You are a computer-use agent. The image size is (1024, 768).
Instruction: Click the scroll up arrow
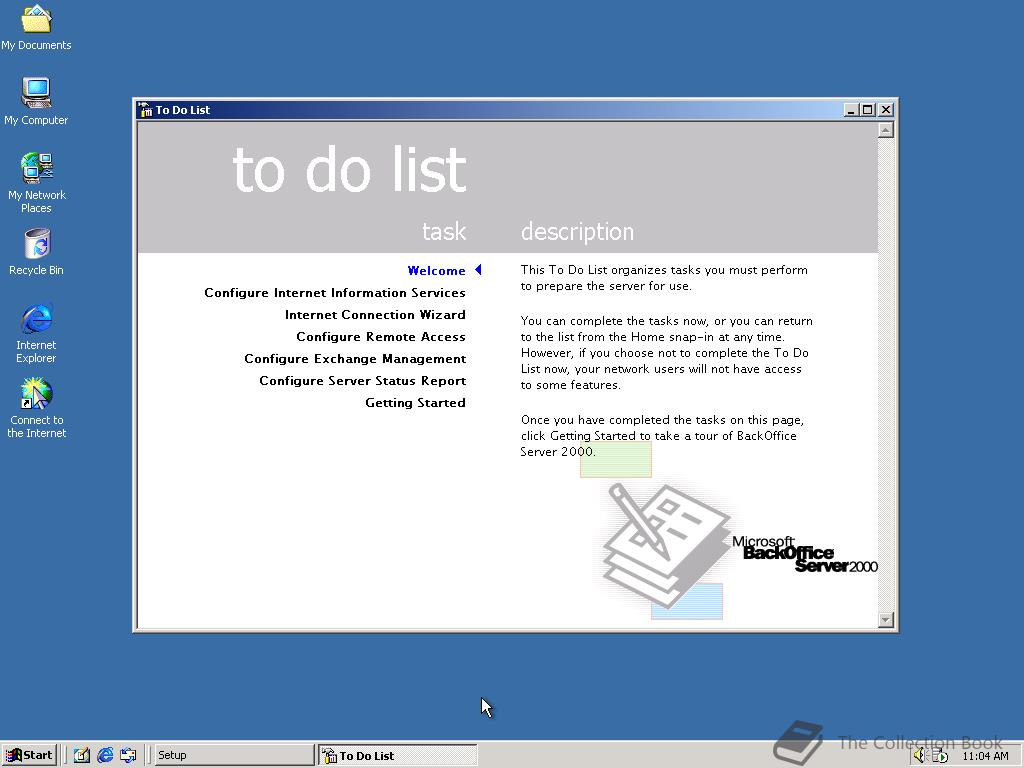[x=886, y=130]
